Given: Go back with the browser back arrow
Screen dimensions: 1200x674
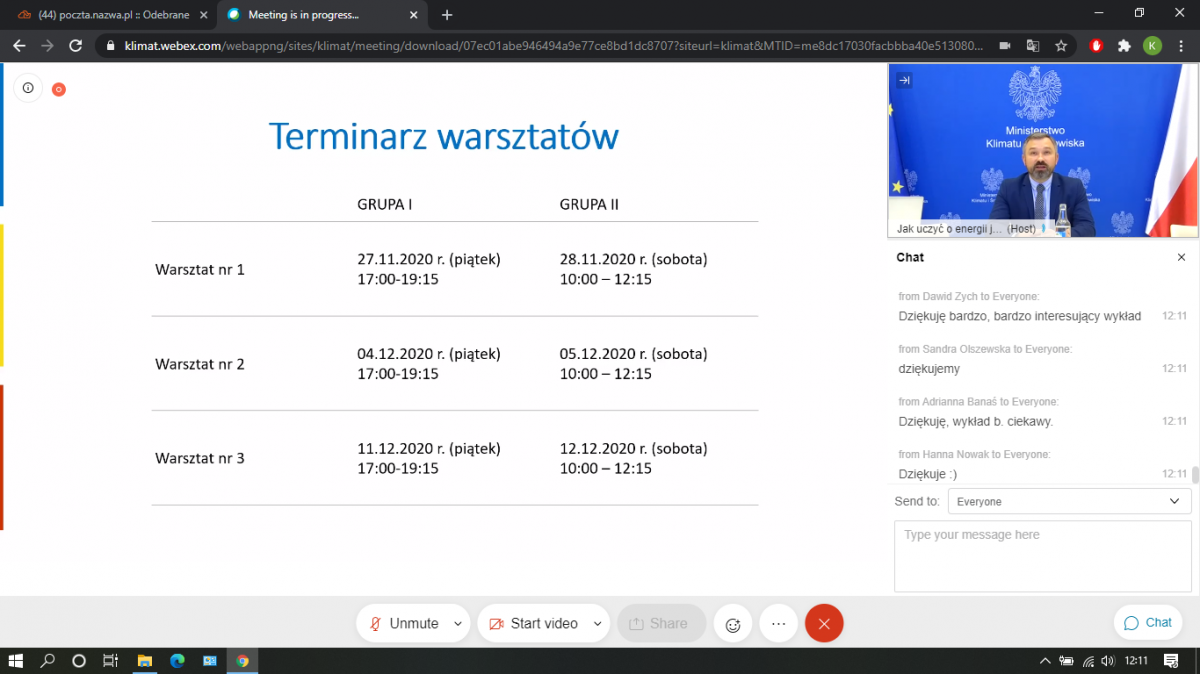Looking at the screenshot, I should pyautogui.click(x=19, y=46).
